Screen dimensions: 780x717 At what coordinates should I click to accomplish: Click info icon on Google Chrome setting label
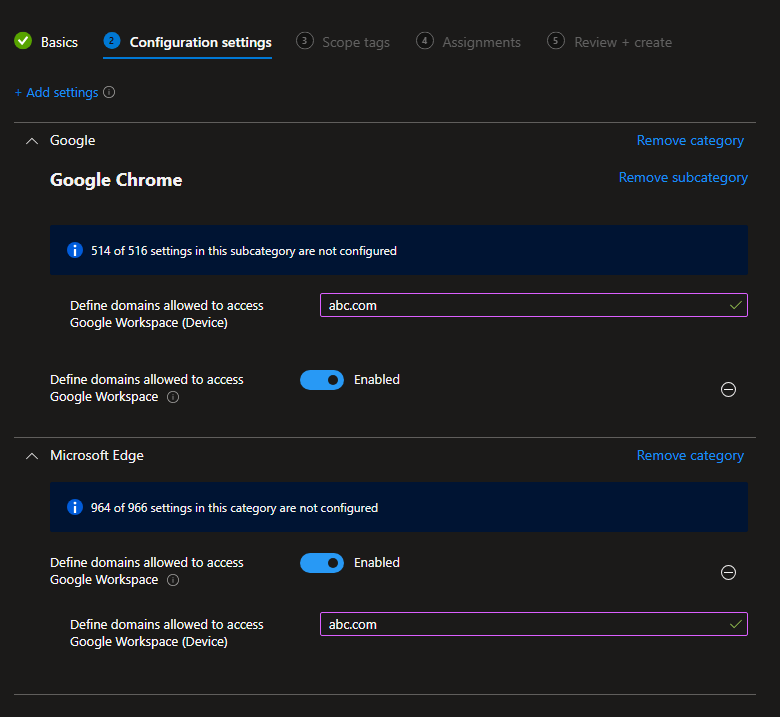click(173, 397)
